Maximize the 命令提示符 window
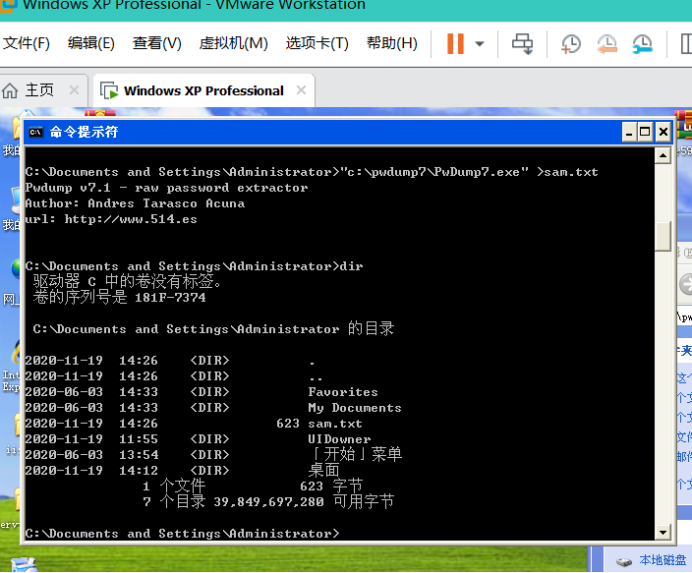Viewport: 692px width, 573px height. point(645,132)
